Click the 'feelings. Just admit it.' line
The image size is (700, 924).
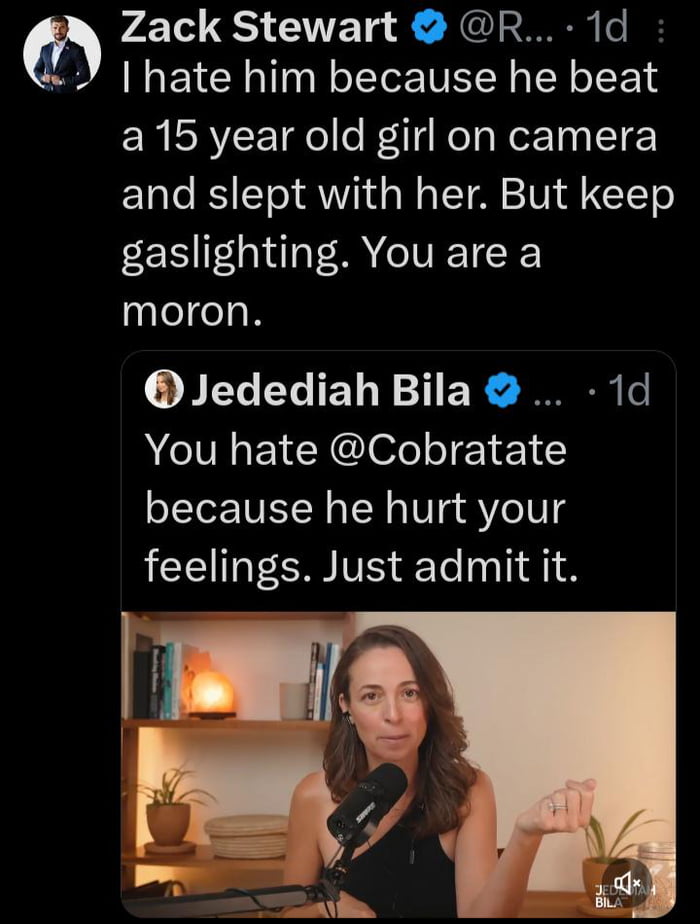pos(362,568)
